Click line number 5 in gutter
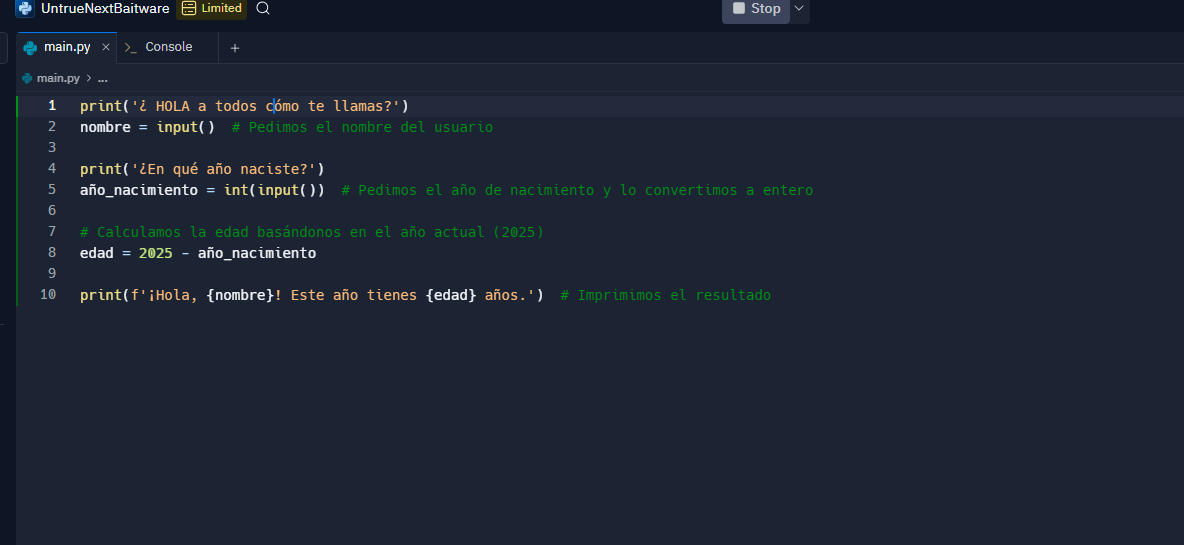The width and height of the screenshot is (1184, 545). 52,189
